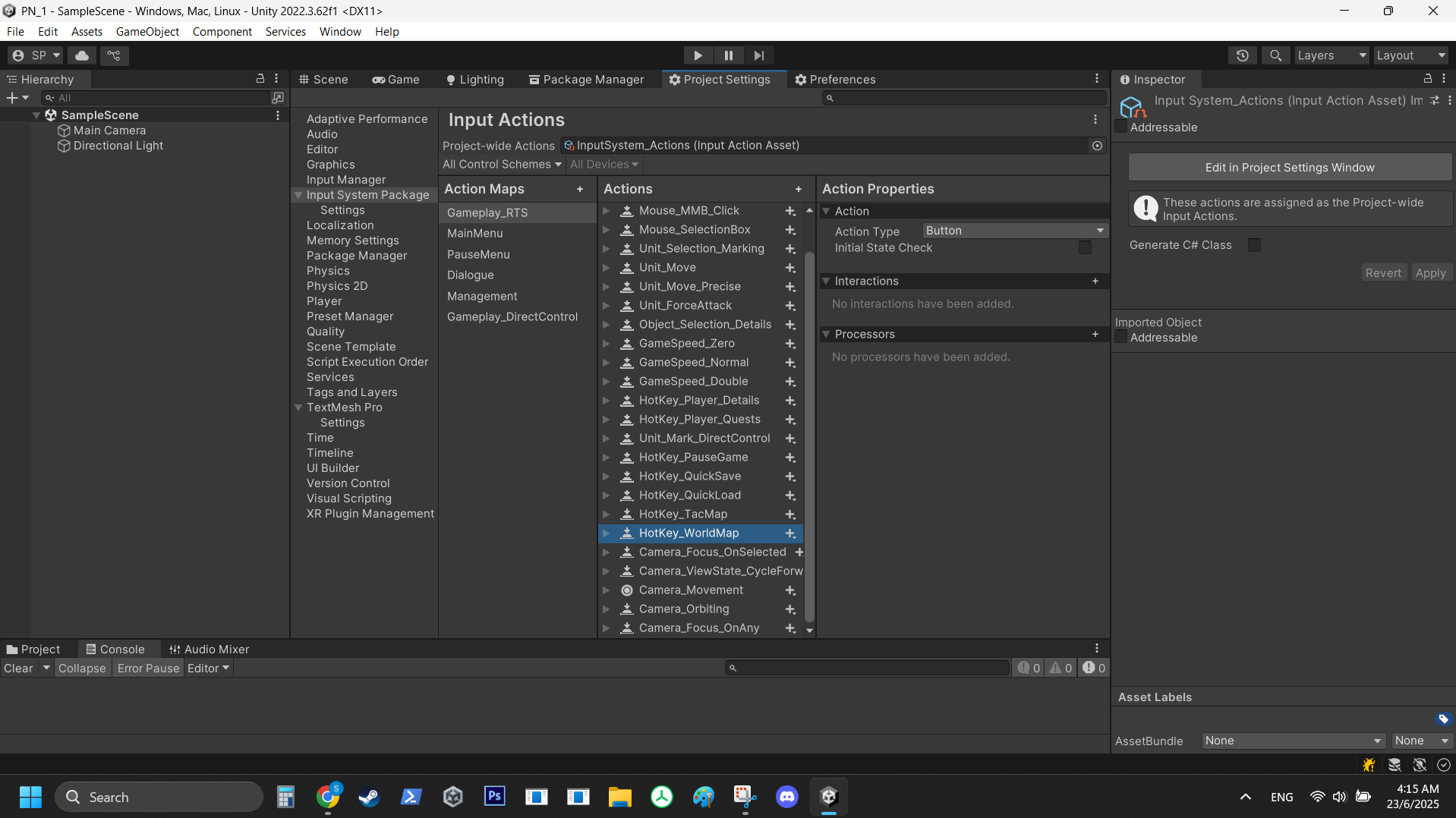Image resolution: width=1456 pixels, height=818 pixels.
Task: Open SampleScene options kebab menu
Action: 278,115
